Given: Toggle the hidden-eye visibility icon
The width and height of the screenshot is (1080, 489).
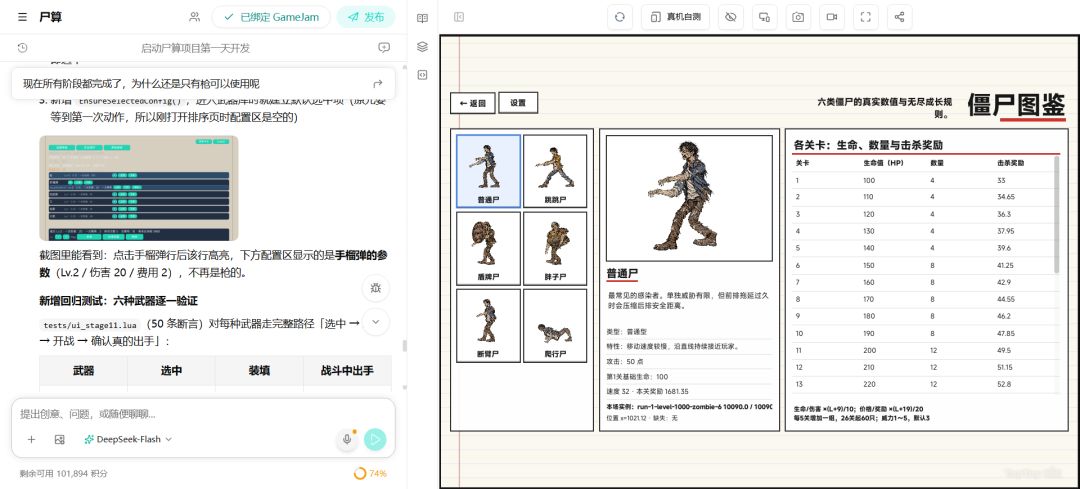Looking at the screenshot, I should 730,17.
